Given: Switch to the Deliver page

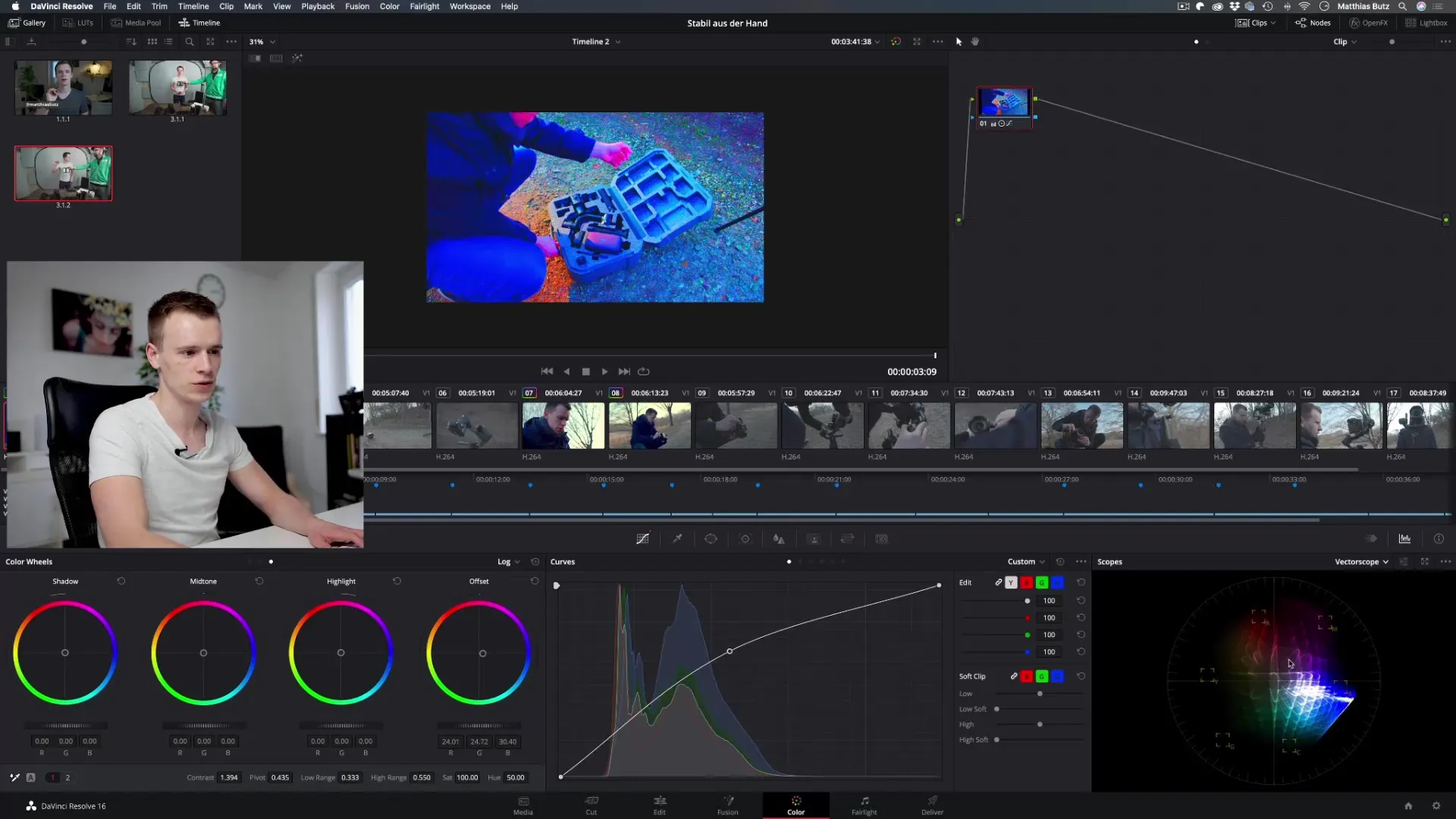Looking at the screenshot, I should [932, 805].
